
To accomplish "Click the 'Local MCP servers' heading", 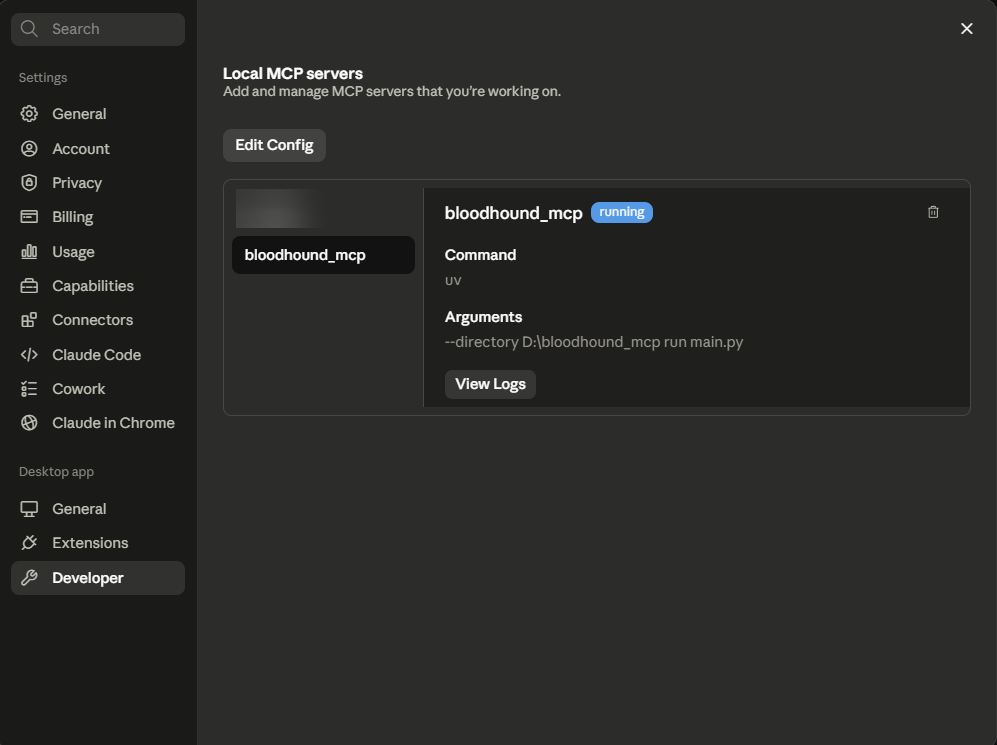I will coord(292,74).
